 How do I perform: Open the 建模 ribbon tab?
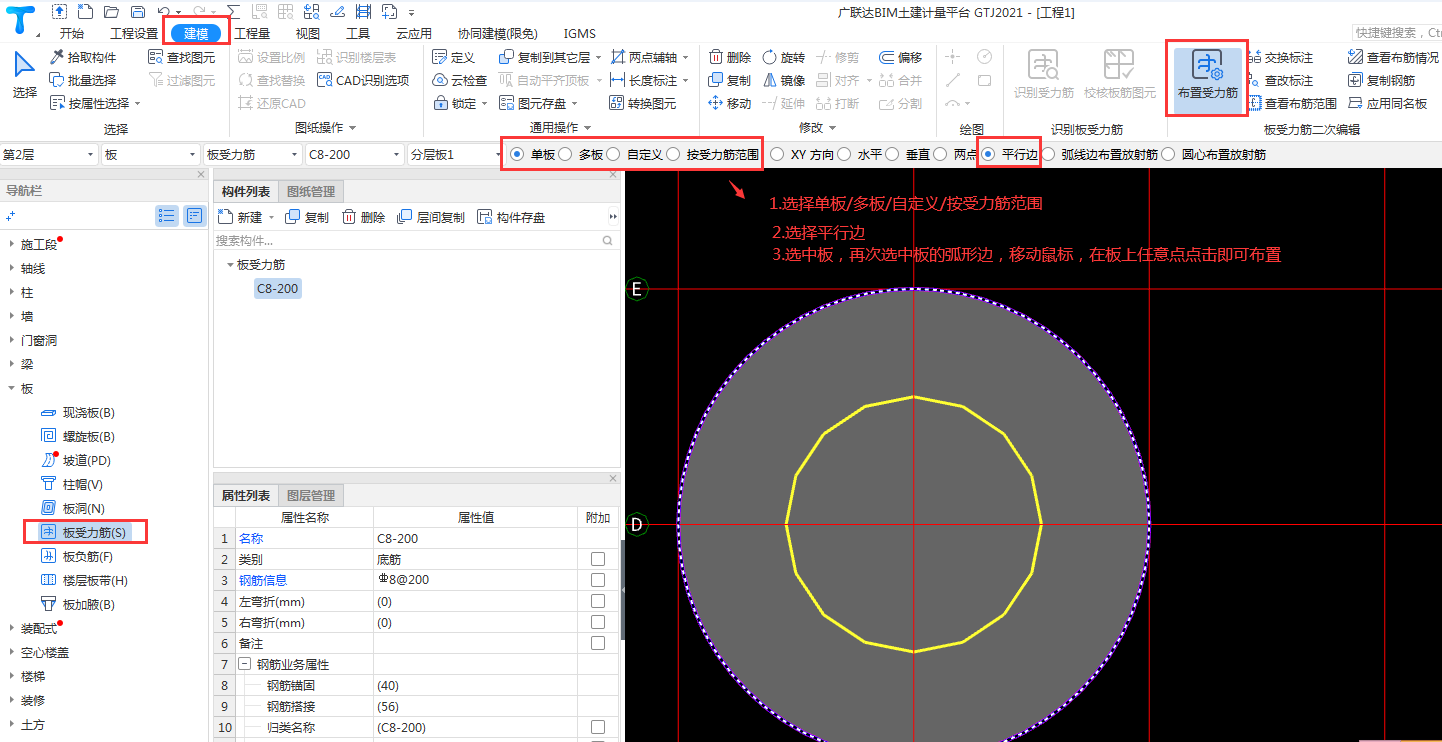click(196, 33)
